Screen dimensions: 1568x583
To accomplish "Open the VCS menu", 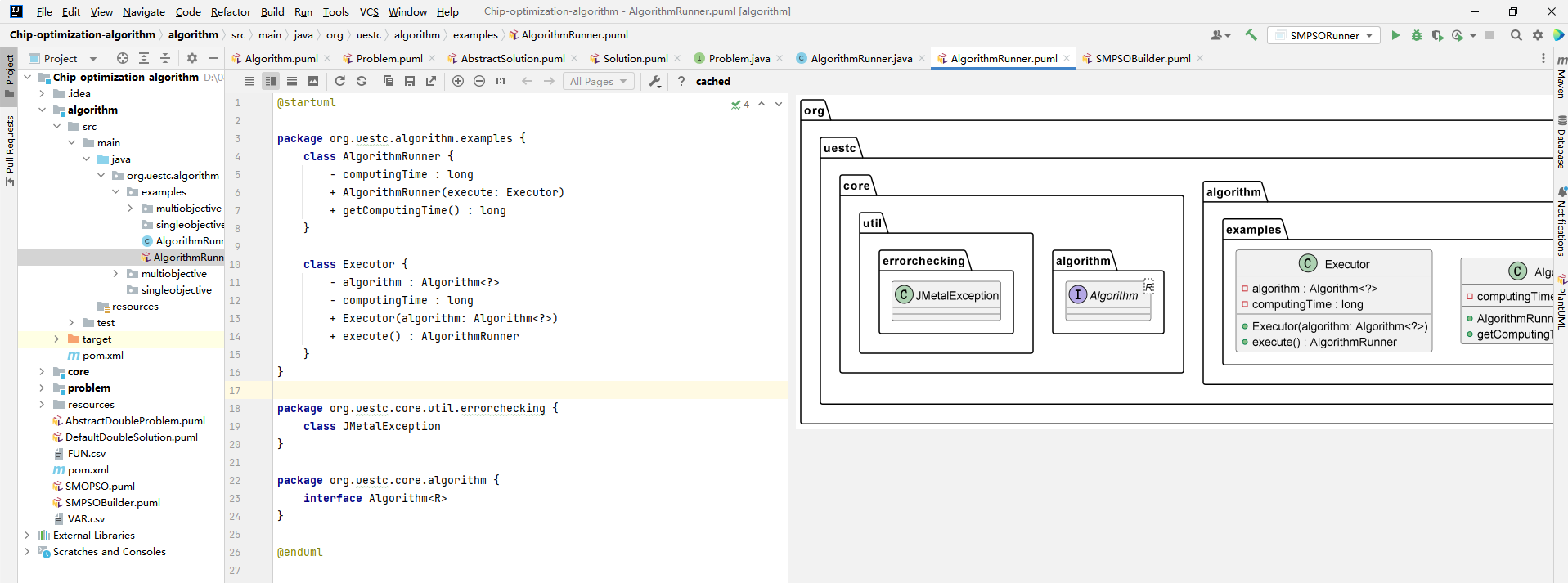I will click(x=369, y=11).
